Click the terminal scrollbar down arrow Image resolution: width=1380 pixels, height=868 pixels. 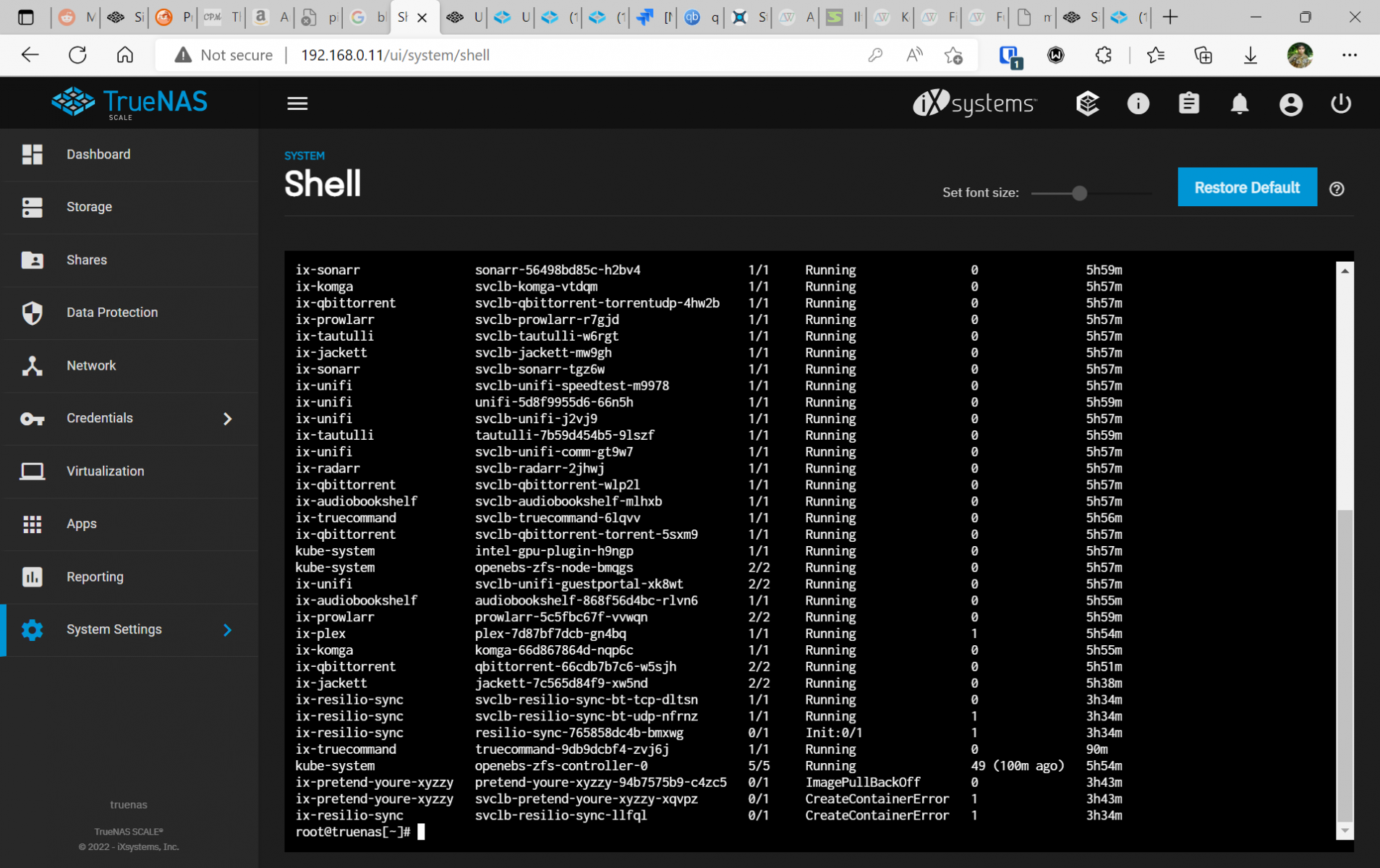[1345, 830]
